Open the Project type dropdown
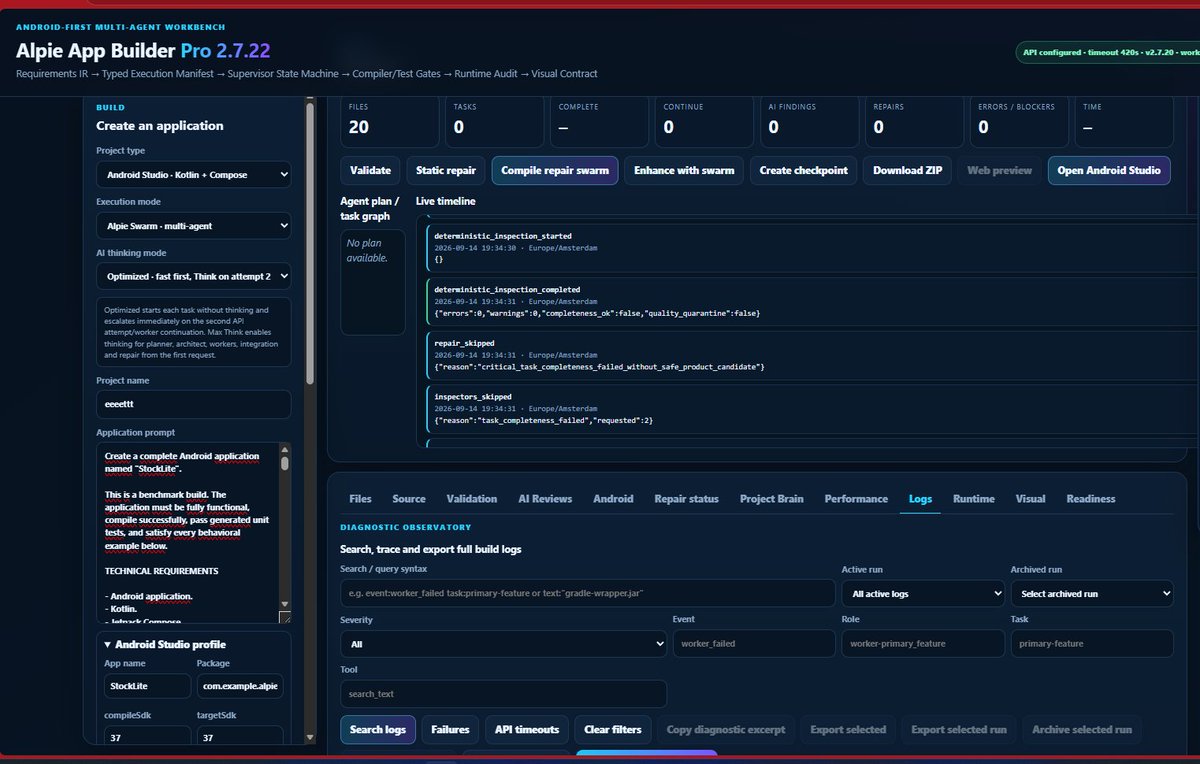 pyautogui.click(x=194, y=174)
